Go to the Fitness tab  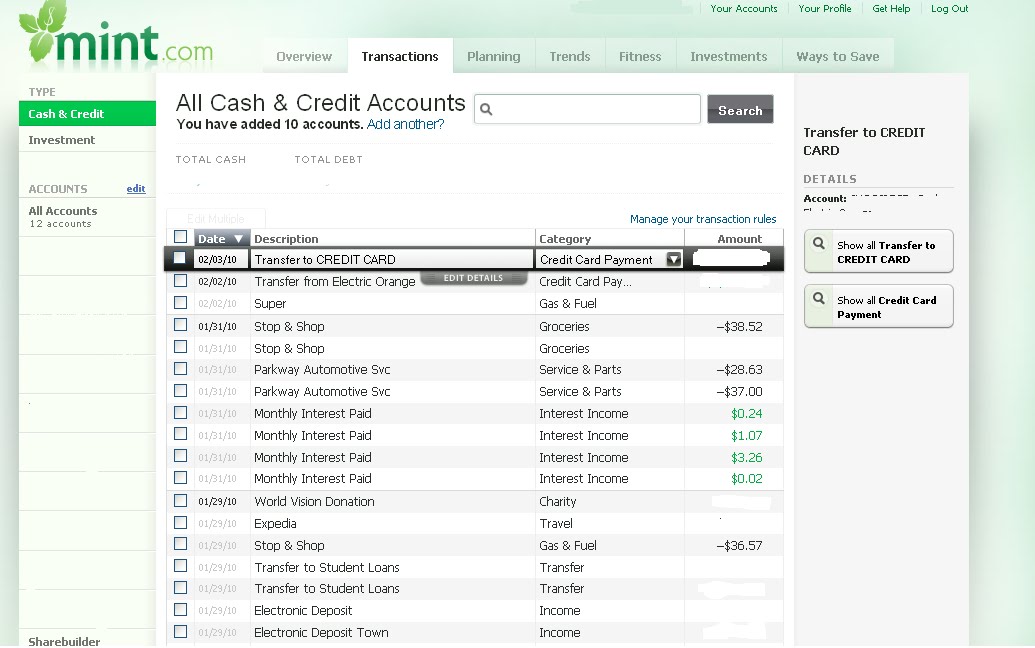[x=640, y=56]
